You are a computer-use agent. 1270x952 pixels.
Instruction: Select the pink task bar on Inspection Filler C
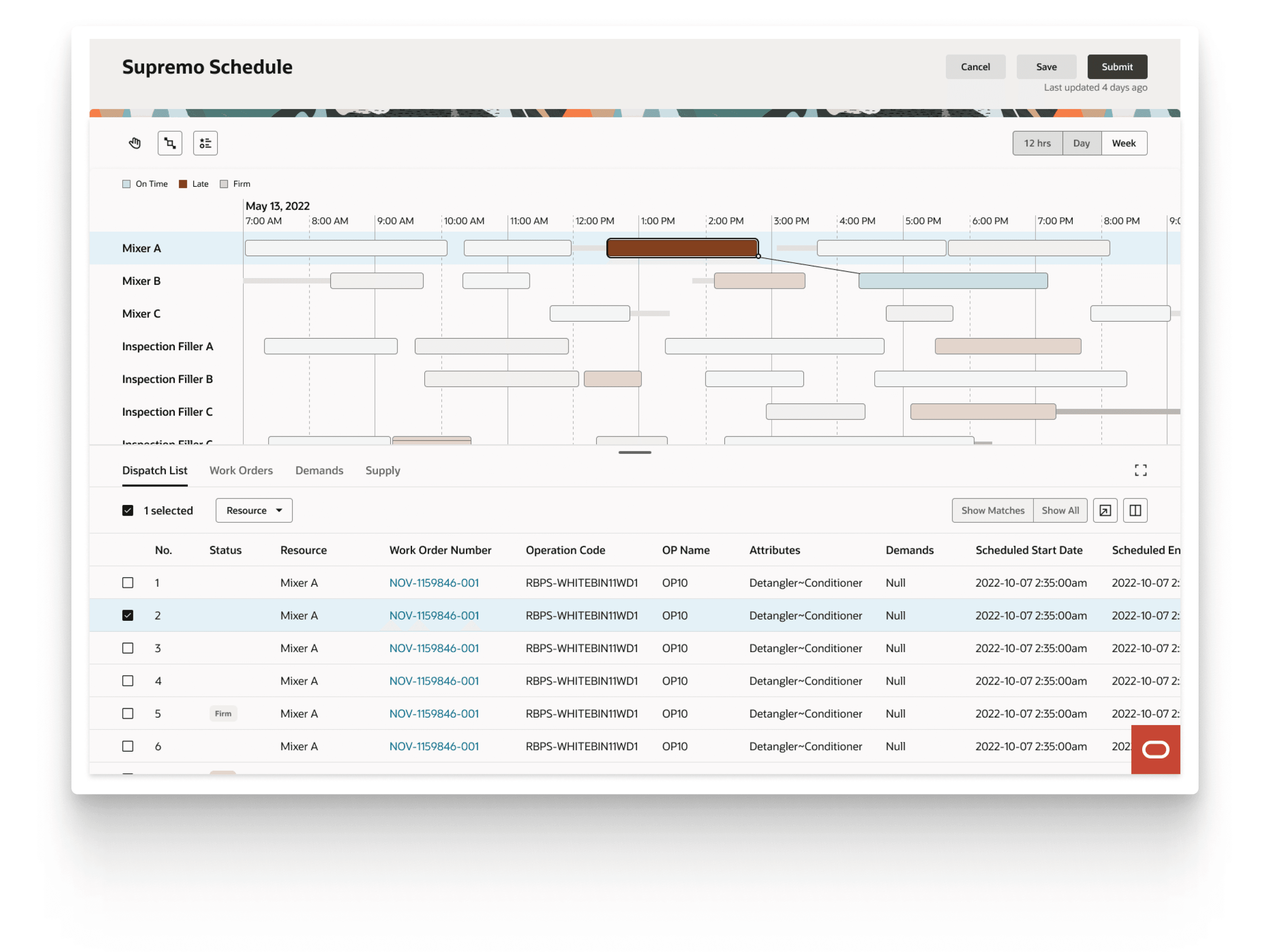click(983, 412)
